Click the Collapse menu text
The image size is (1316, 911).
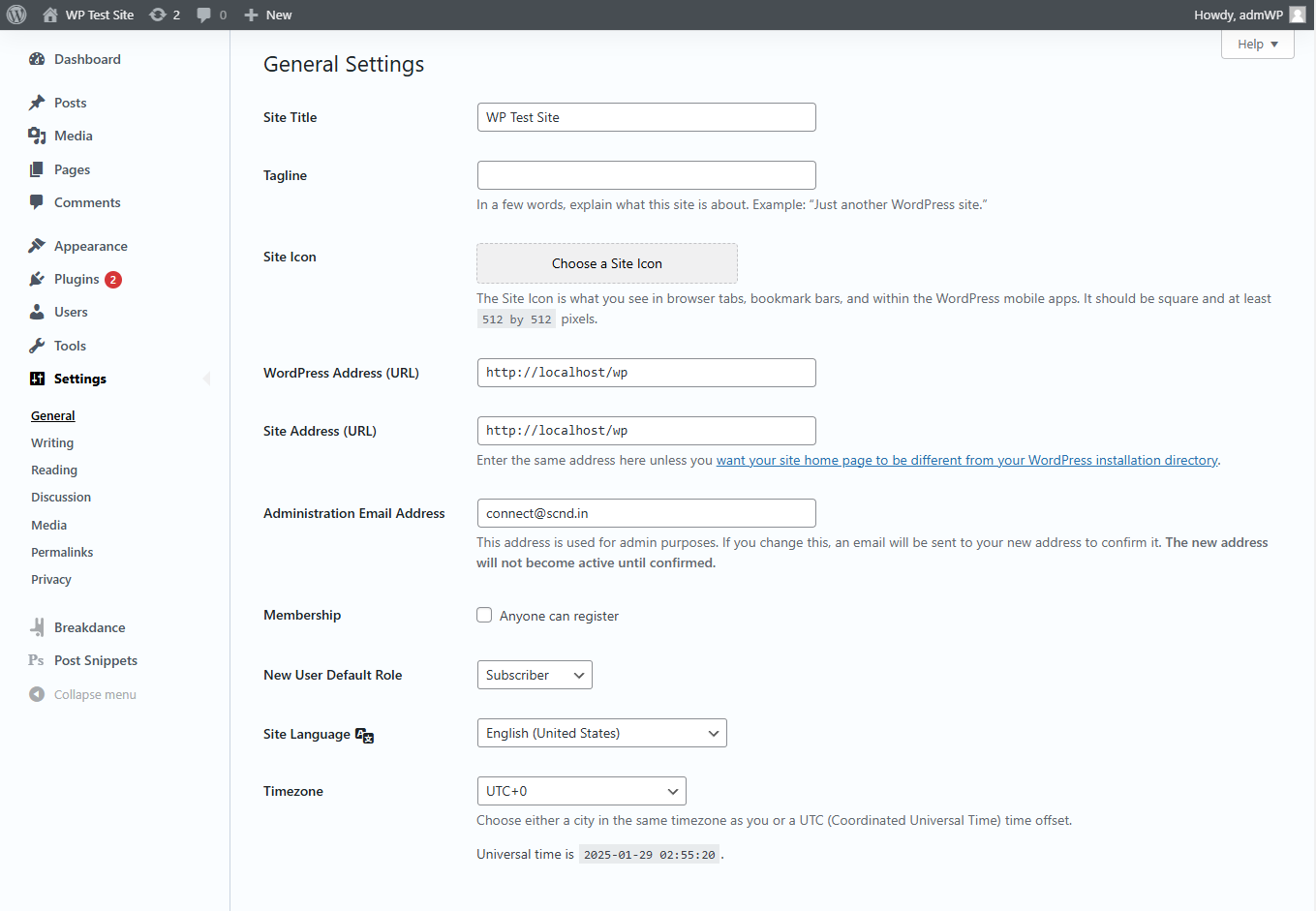[x=95, y=694]
